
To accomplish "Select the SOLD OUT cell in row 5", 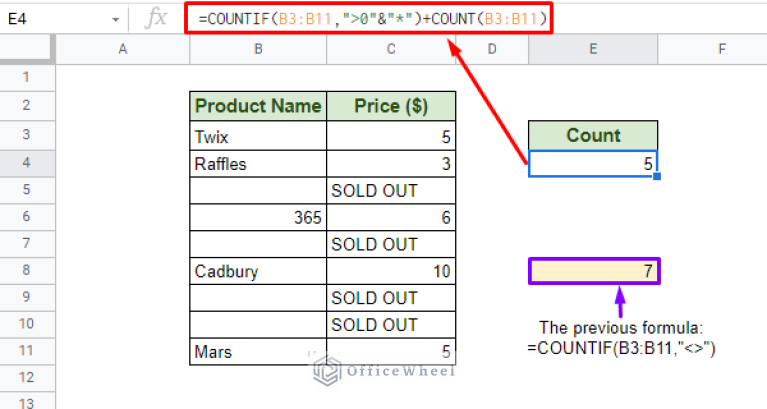I will click(391, 190).
